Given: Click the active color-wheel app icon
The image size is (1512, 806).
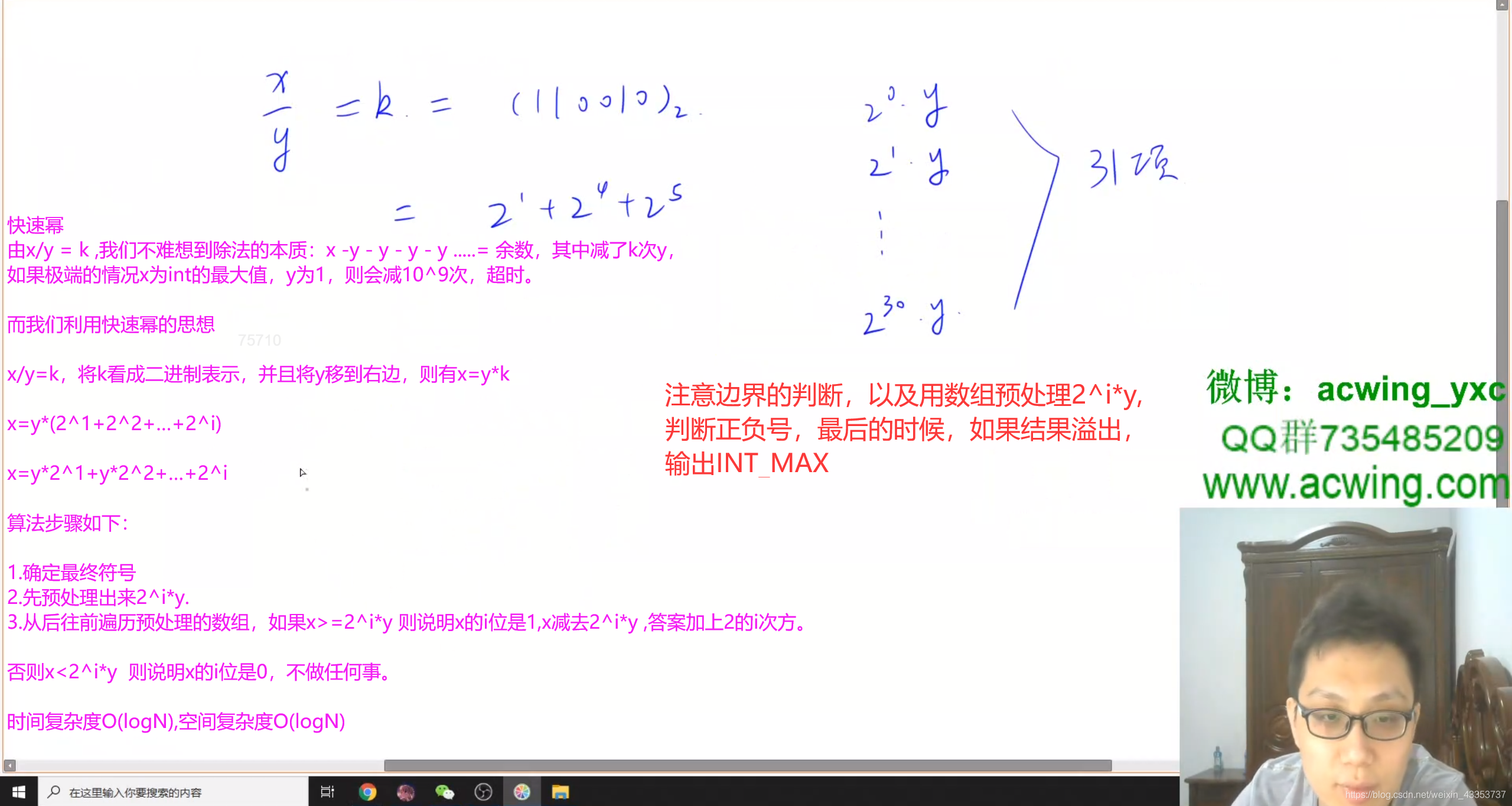Looking at the screenshot, I should pos(522,792).
